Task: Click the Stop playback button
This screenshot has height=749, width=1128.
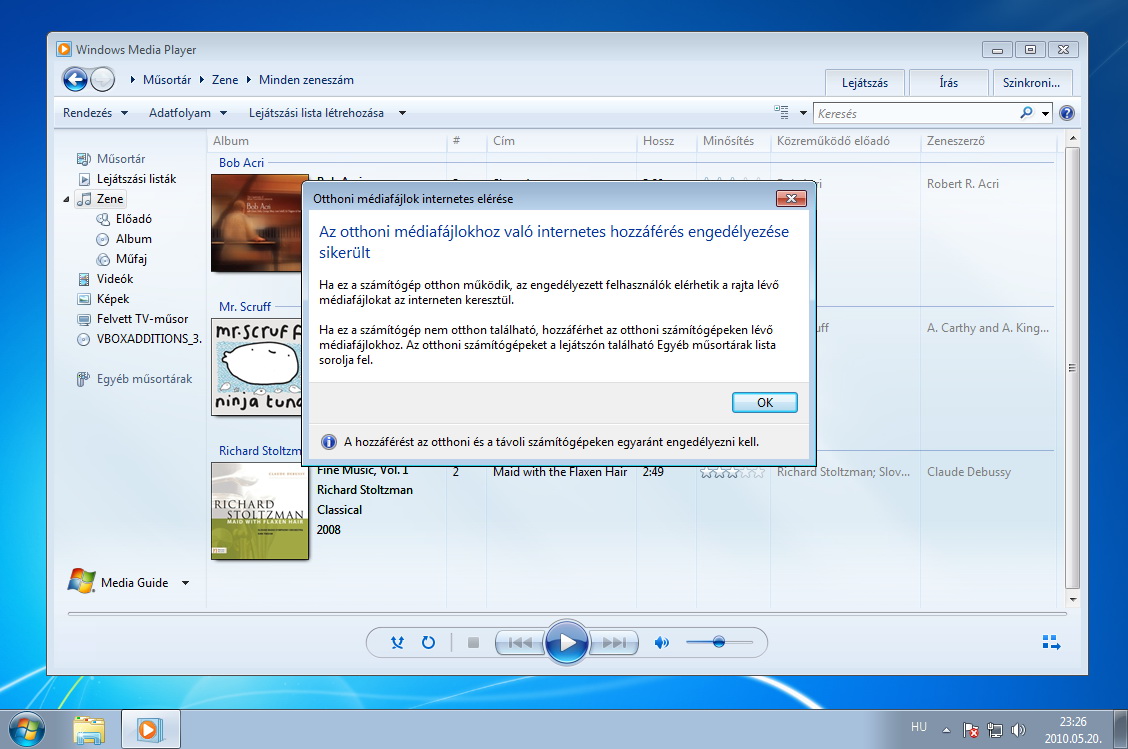Action: (x=473, y=642)
